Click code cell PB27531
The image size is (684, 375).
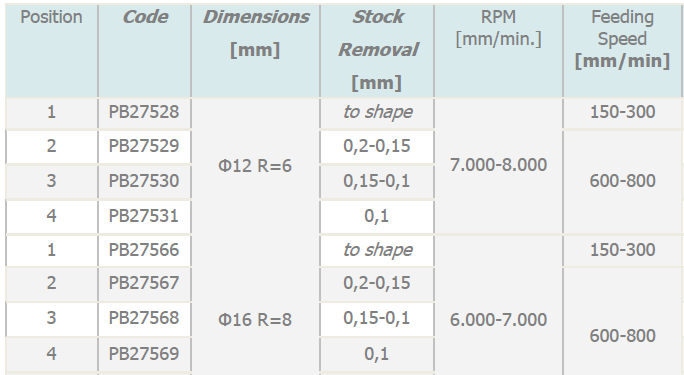point(145,216)
